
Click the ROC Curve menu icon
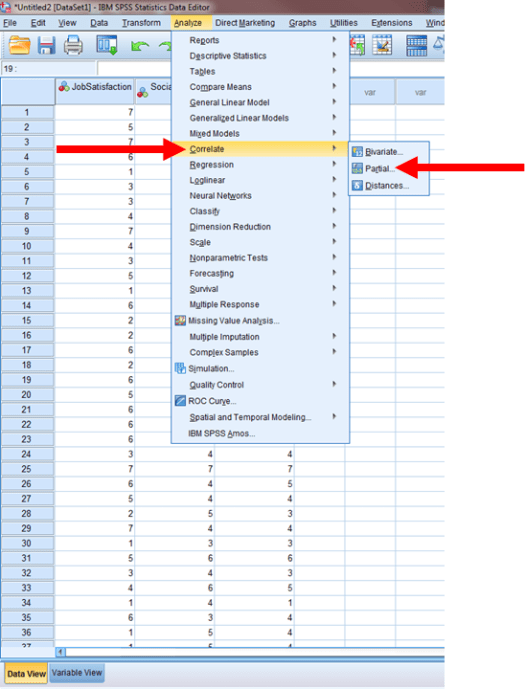click(180, 401)
